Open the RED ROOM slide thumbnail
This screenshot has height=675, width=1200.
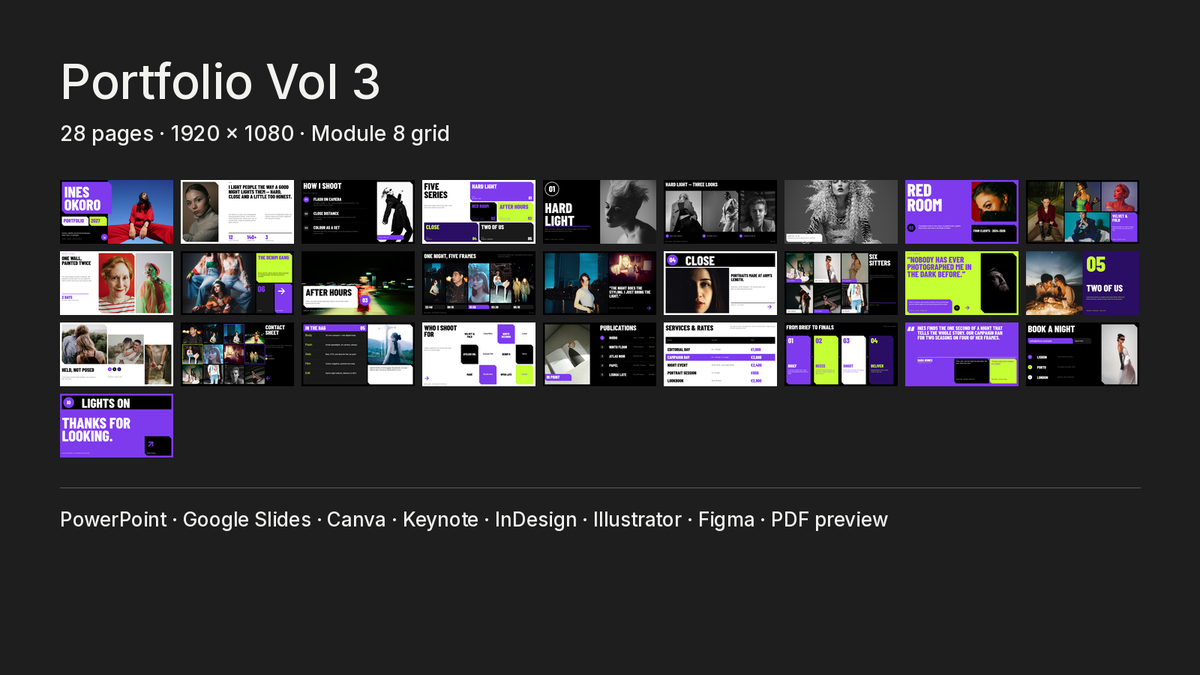pos(963,212)
